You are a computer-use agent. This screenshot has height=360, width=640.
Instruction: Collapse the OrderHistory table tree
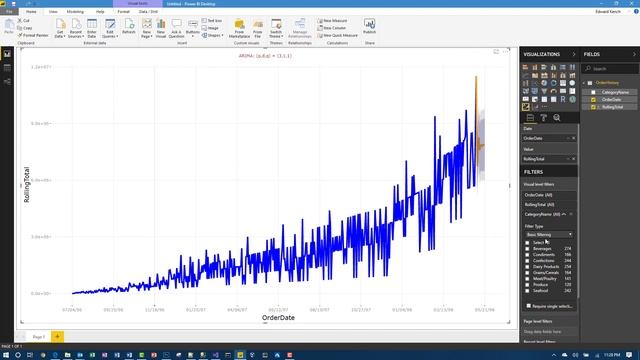click(x=584, y=83)
